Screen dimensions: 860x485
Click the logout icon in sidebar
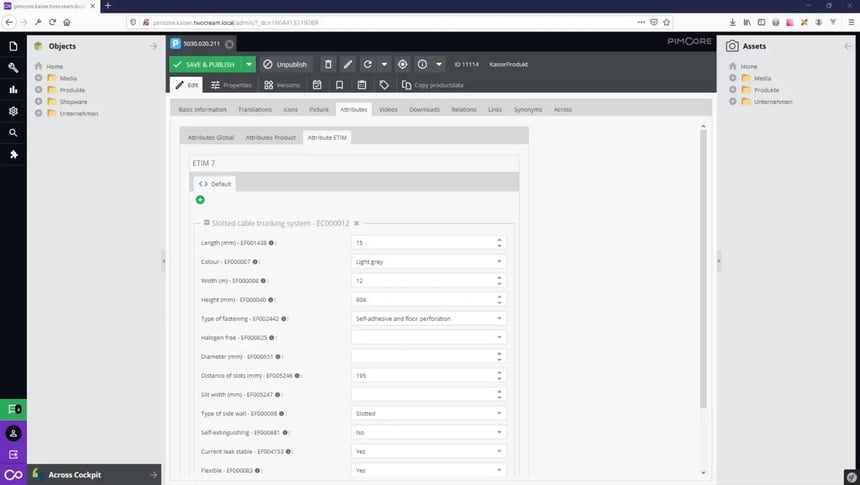pyautogui.click(x=13, y=454)
